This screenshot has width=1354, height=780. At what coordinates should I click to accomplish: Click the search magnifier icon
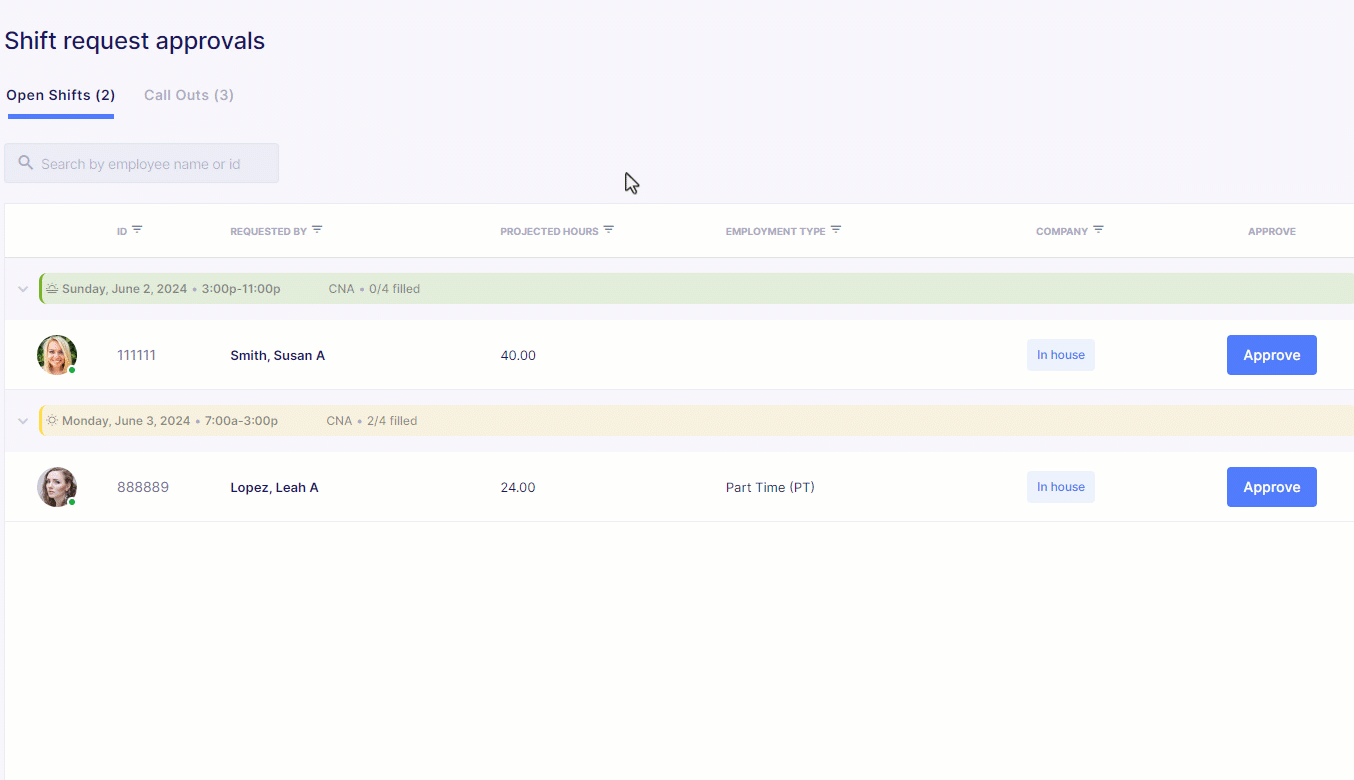pyautogui.click(x=26, y=163)
